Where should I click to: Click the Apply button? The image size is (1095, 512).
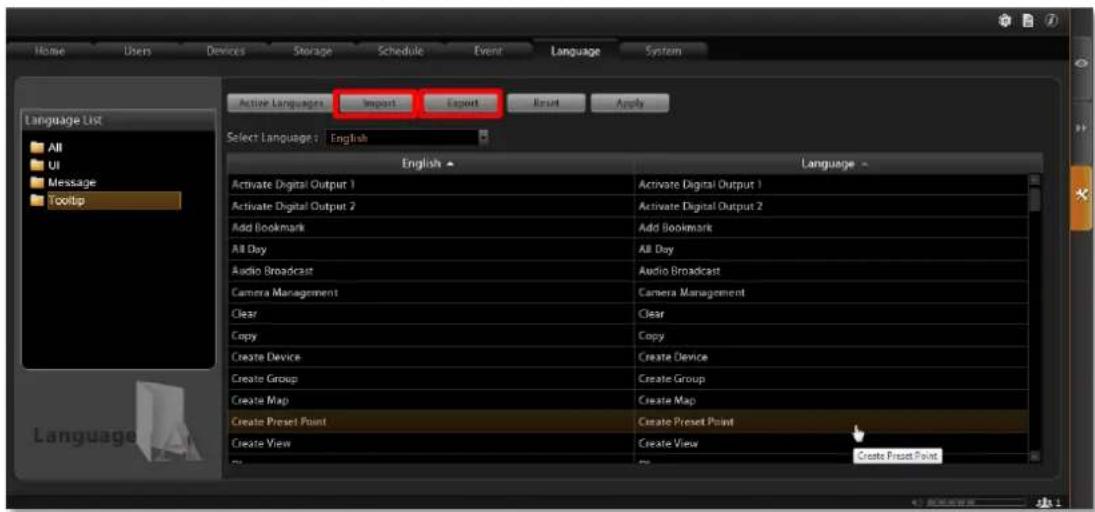tap(630, 103)
